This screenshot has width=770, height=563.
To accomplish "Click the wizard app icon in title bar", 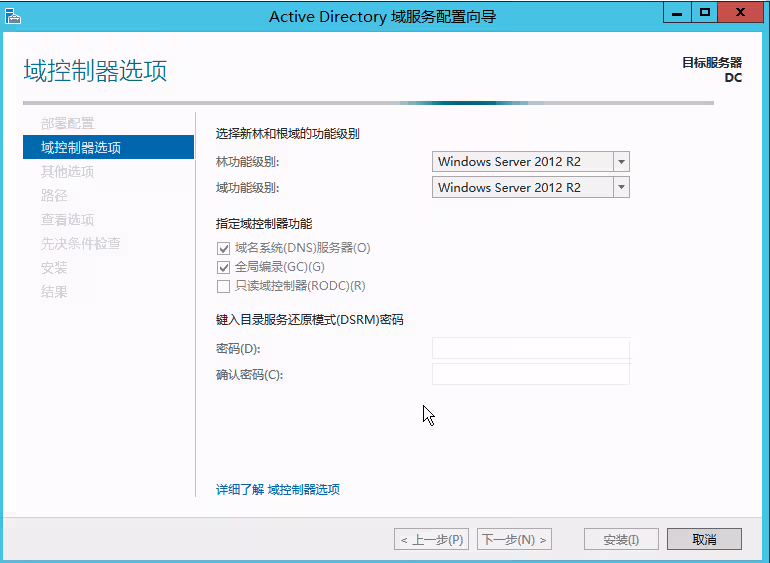I will [x=13, y=15].
